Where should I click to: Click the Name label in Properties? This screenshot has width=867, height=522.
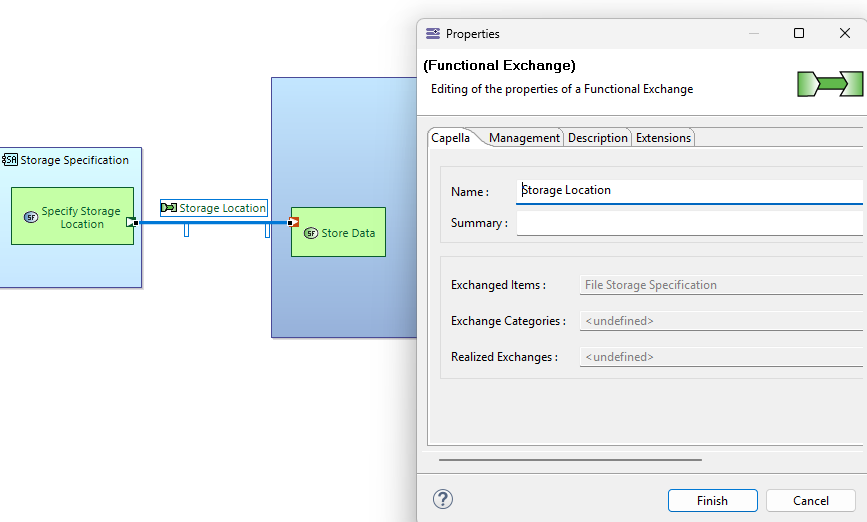coord(470,192)
